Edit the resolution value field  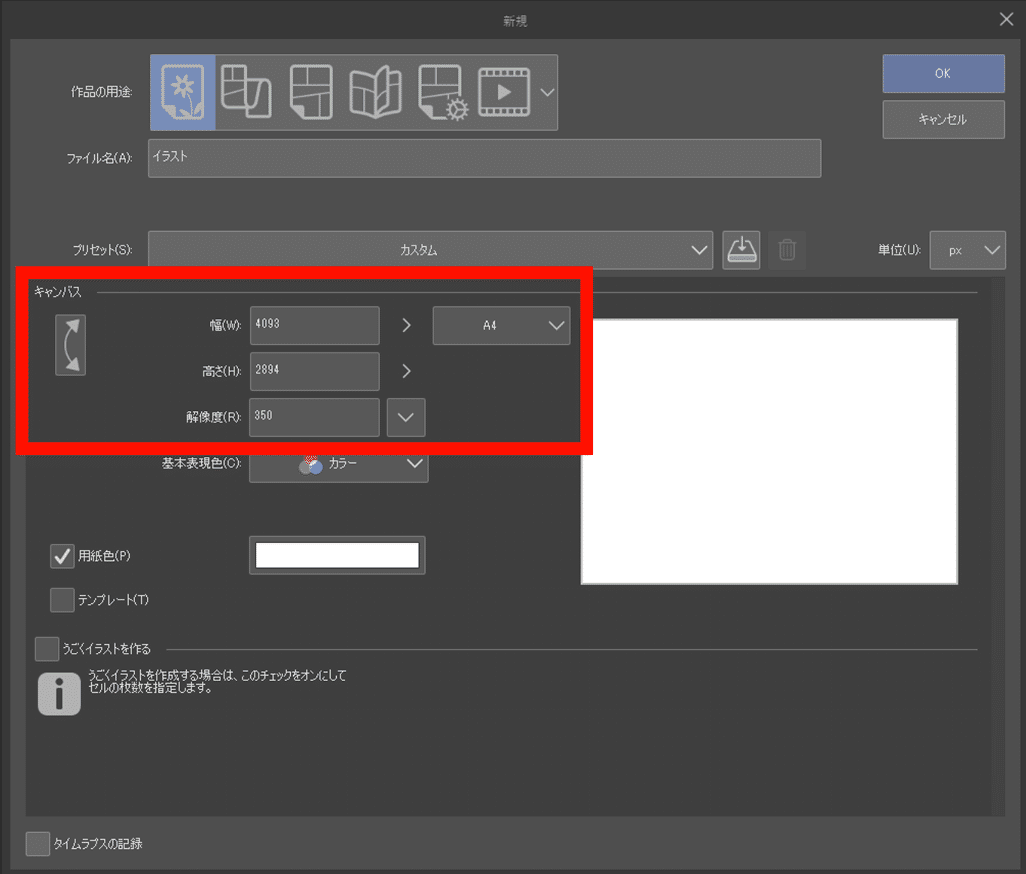click(314, 417)
